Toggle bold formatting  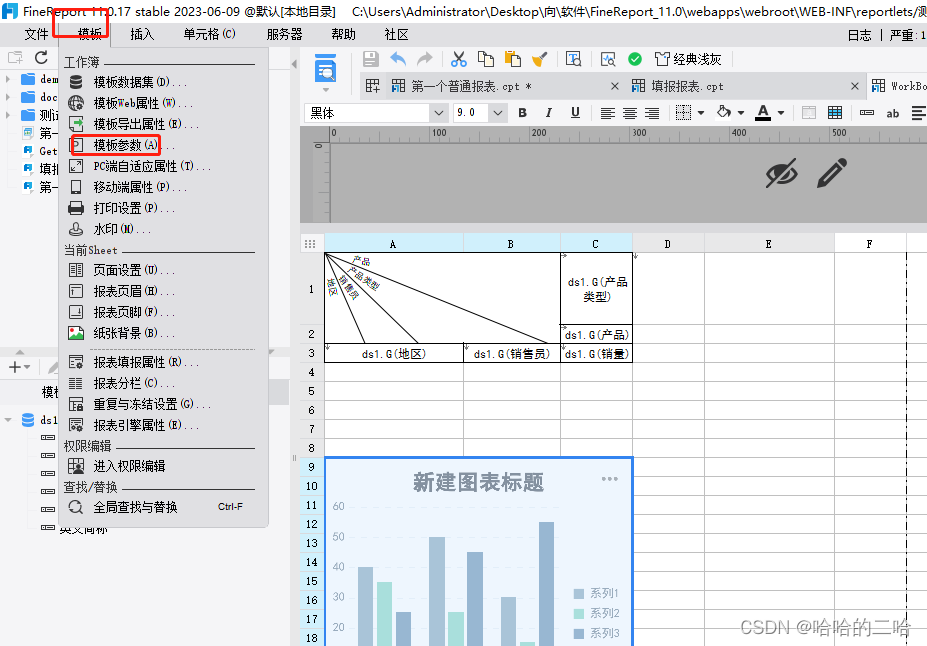[x=521, y=112]
